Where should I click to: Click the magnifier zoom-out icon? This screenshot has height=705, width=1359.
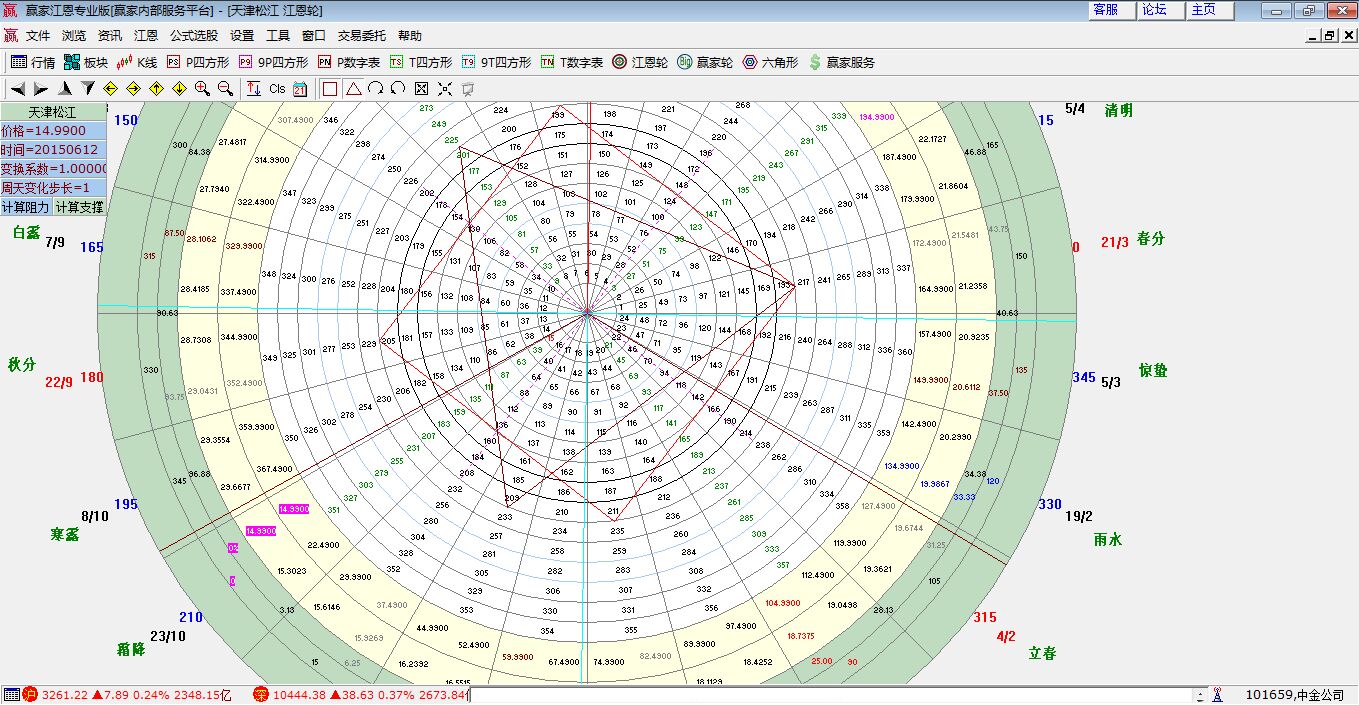[225, 89]
